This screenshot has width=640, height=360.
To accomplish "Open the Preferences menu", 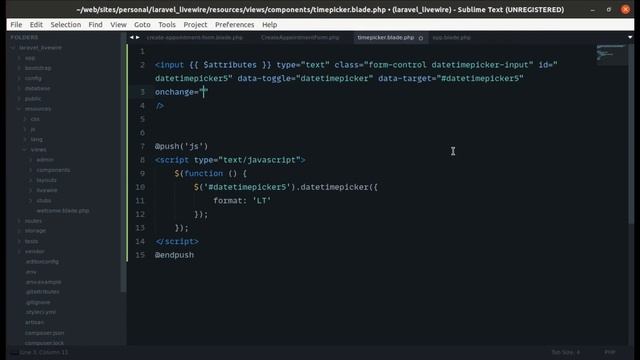I will (235, 24).
